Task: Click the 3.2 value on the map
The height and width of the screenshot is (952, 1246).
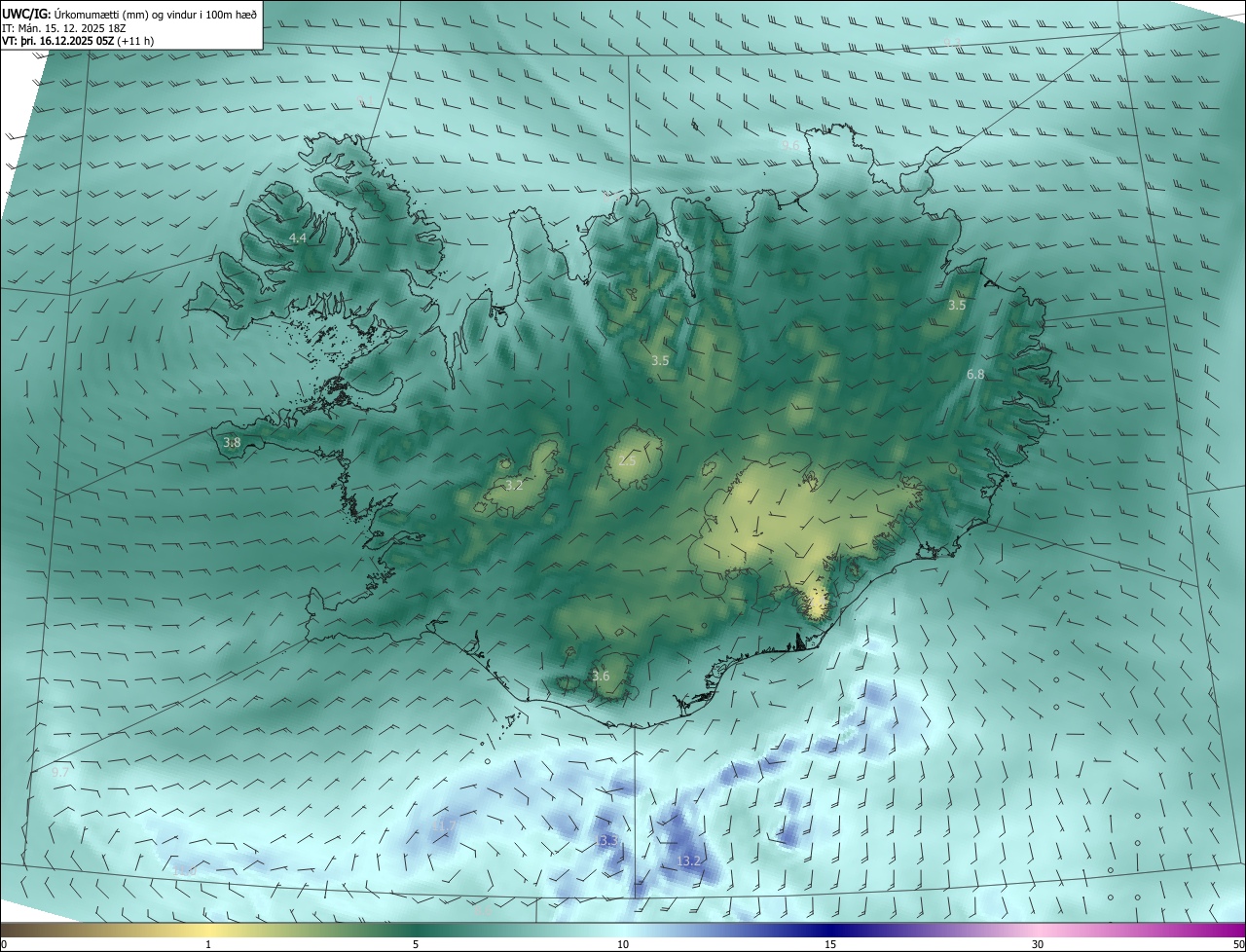Action: 514,485
